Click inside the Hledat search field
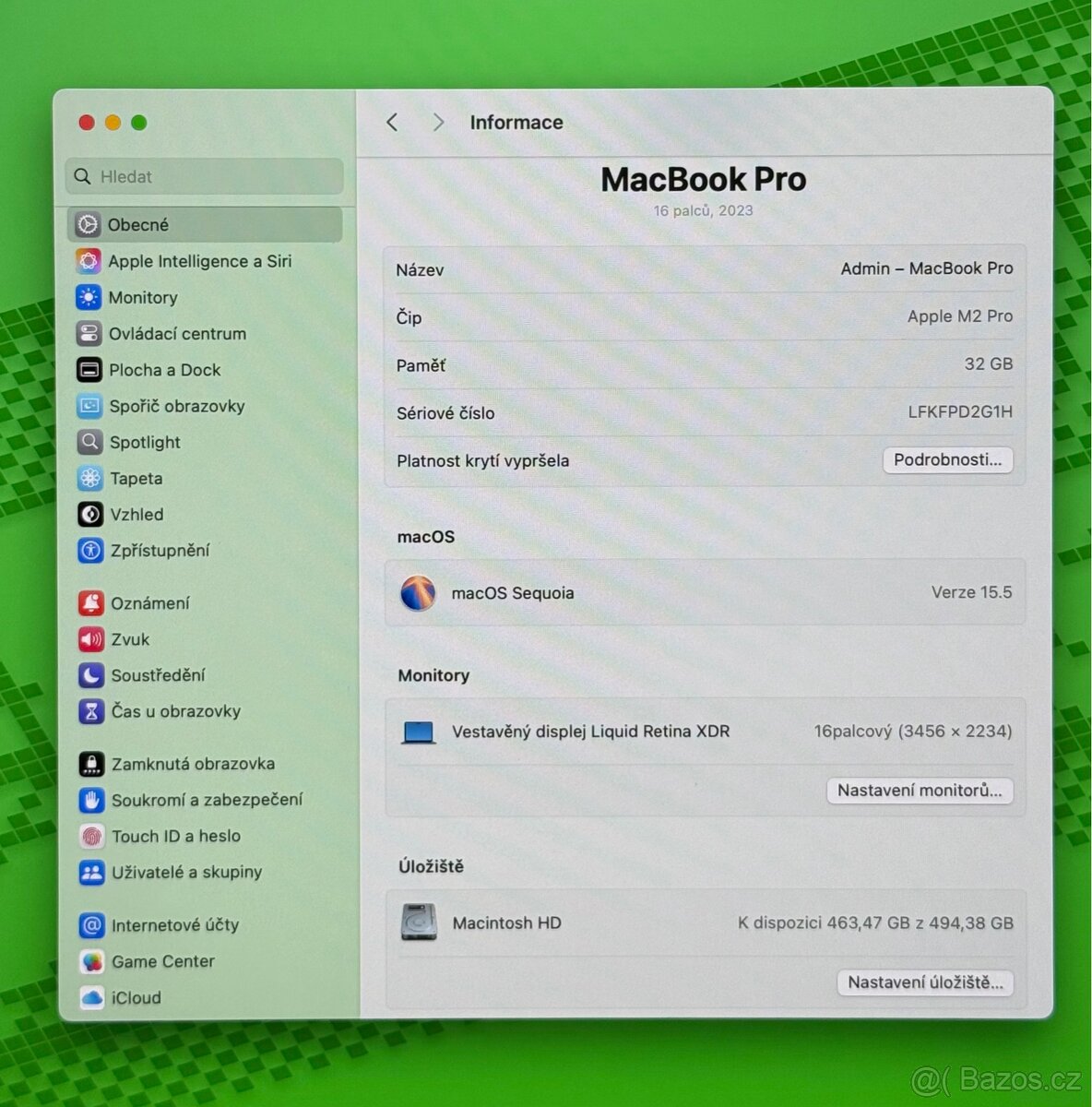This screenshot has width=1092, height=1107. tap(203, 176)
